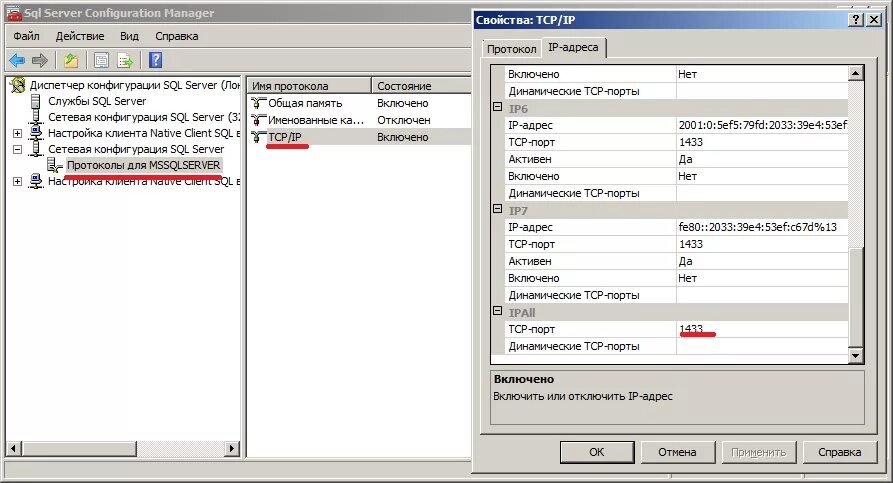Open Properties via the toolbar sheet icon
Screen dimensions: 893x483
click(101, 60)
